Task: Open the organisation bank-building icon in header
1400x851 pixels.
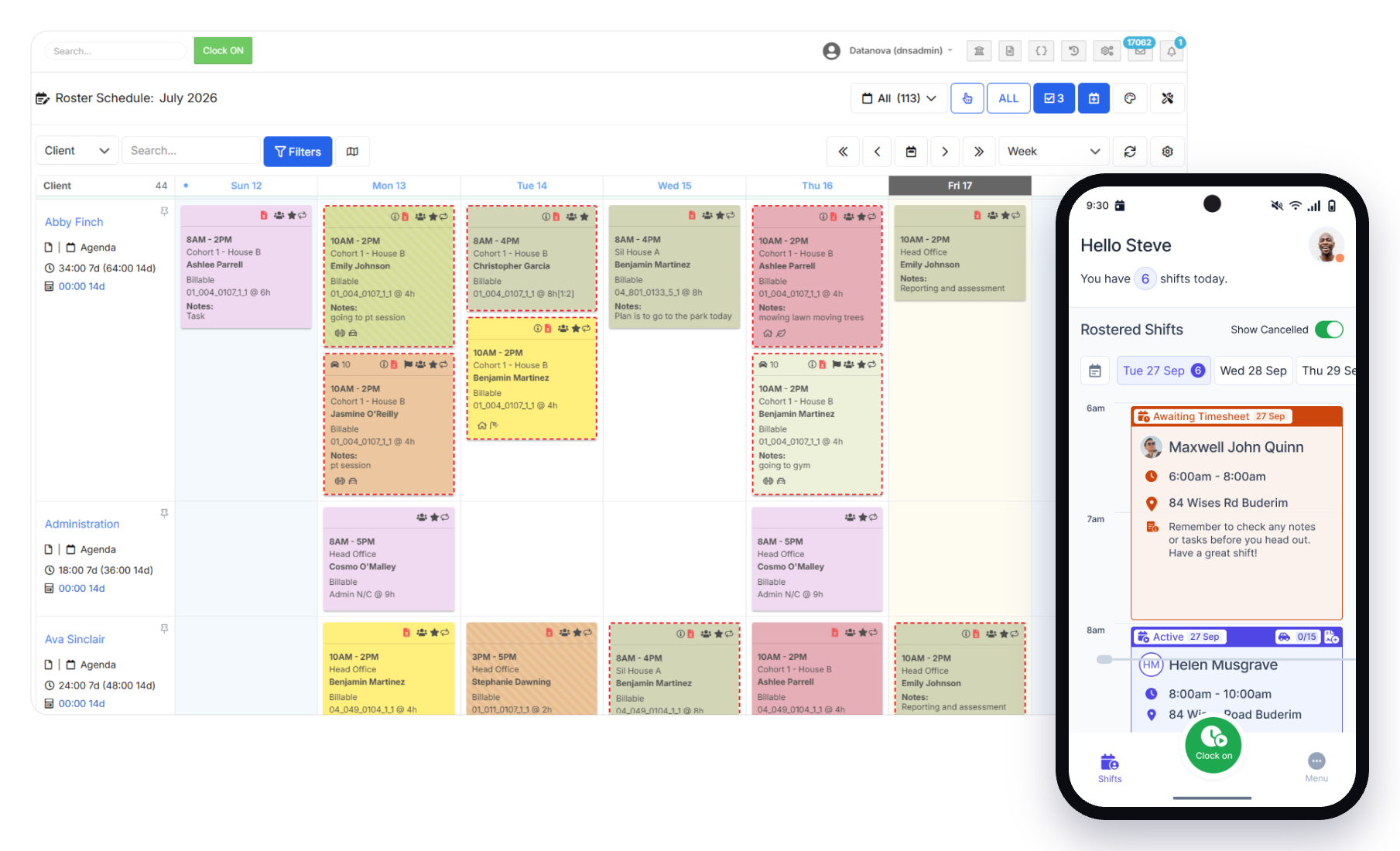Action: click(979, 51)
